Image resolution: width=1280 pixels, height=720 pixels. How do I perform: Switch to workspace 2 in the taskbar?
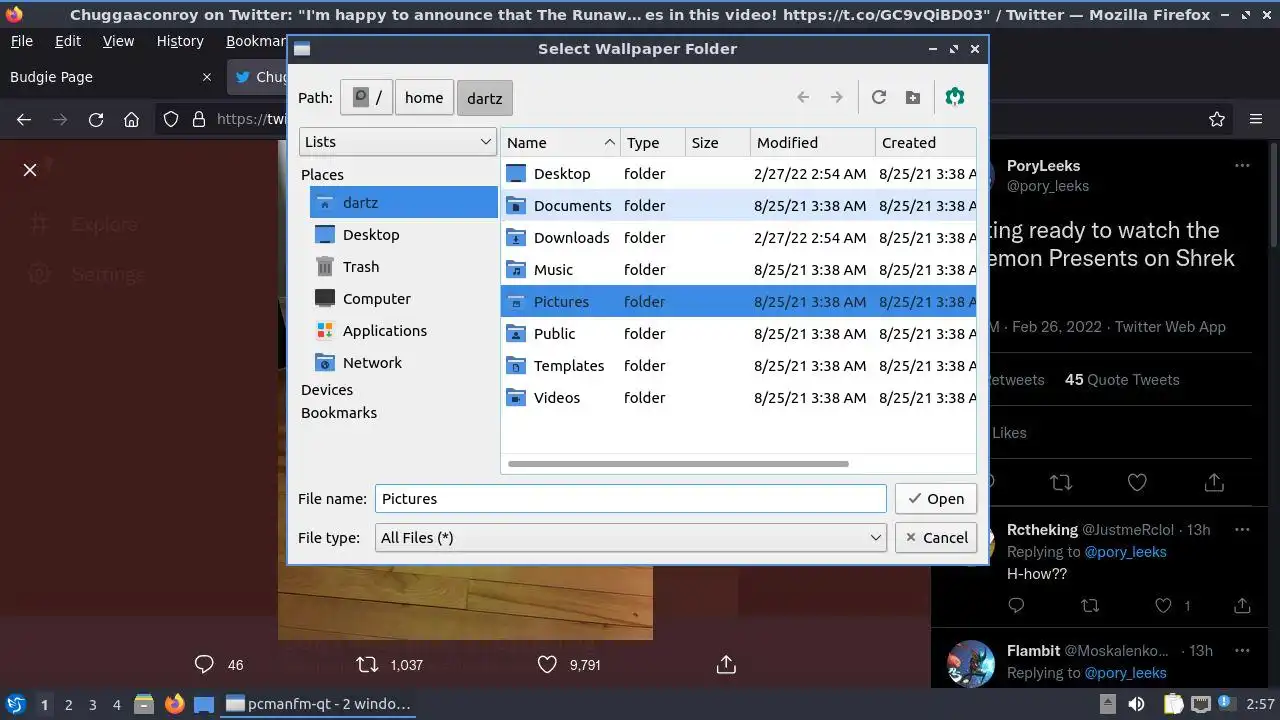(68, 704)
